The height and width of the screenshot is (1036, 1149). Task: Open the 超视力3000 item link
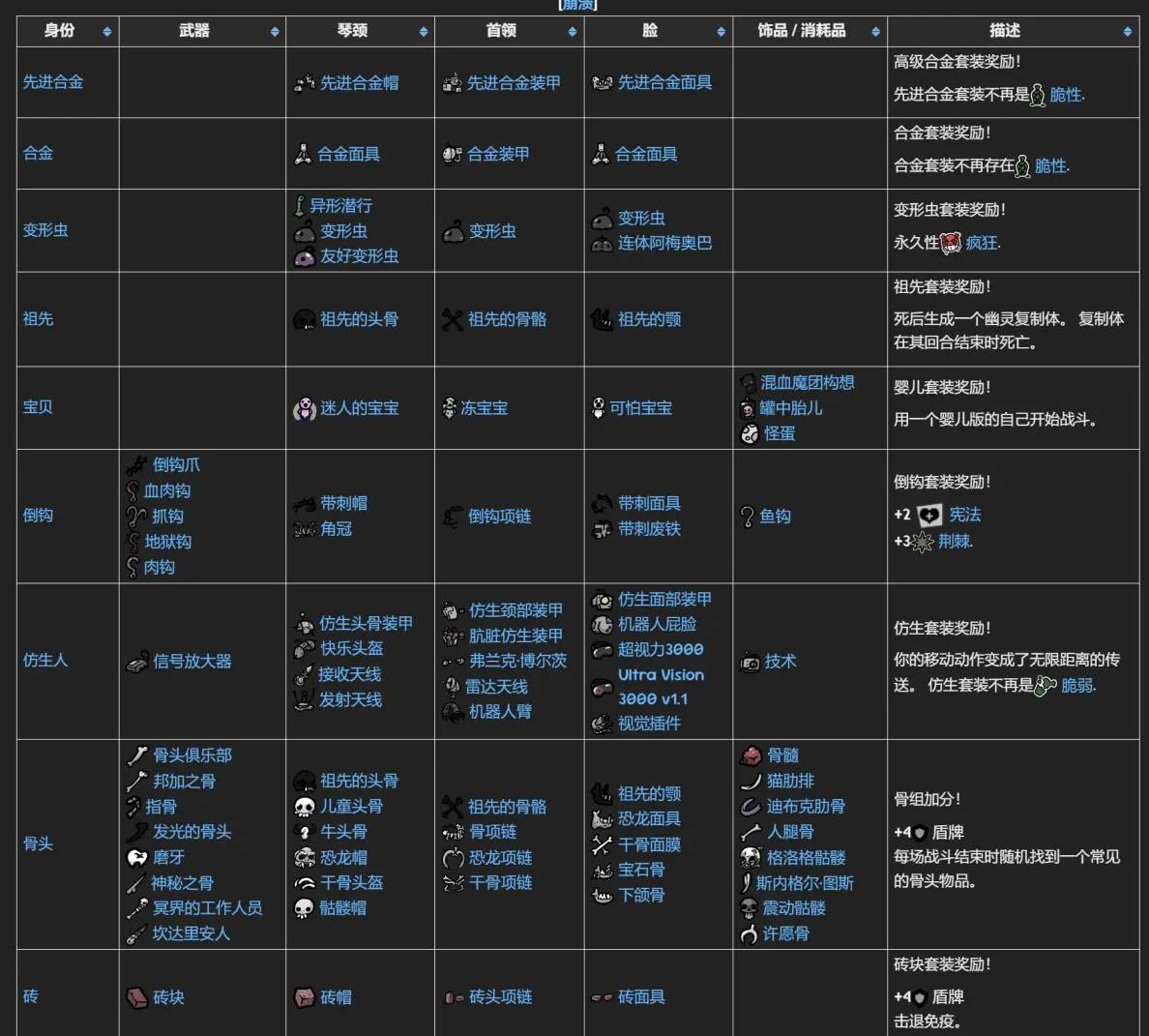coord(661,650)
